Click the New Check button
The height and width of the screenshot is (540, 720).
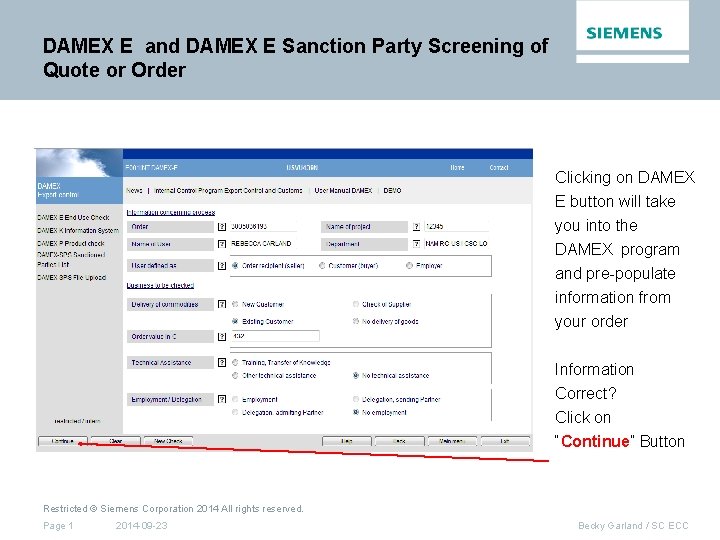[x=168, y=441]
